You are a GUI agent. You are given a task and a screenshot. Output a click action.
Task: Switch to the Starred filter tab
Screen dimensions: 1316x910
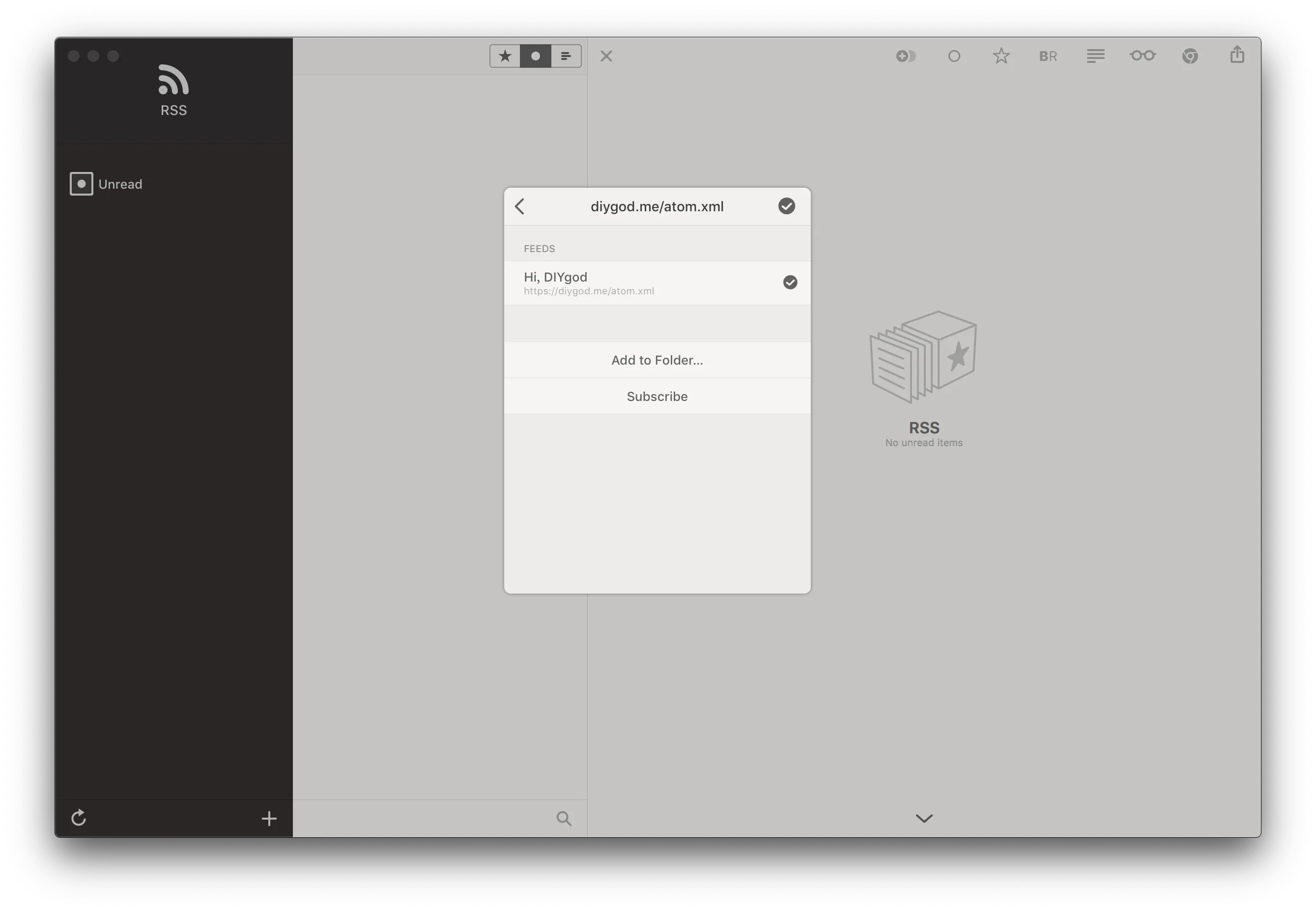tap(505, 56)
